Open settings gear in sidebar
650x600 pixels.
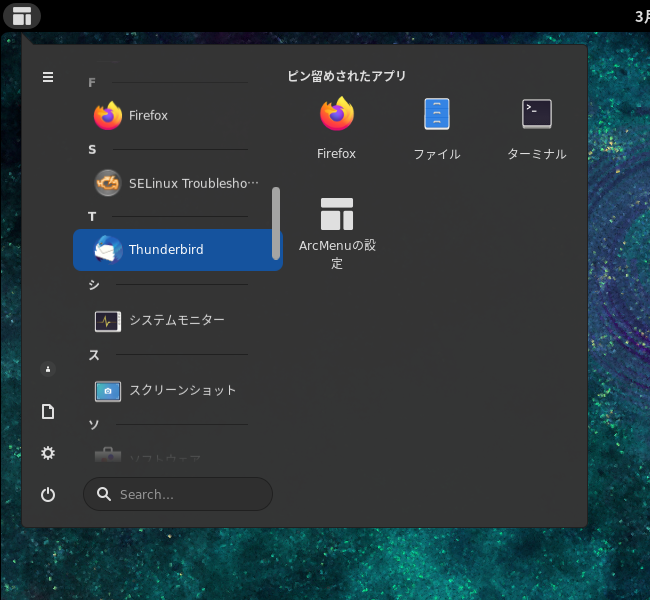point(48,453)
